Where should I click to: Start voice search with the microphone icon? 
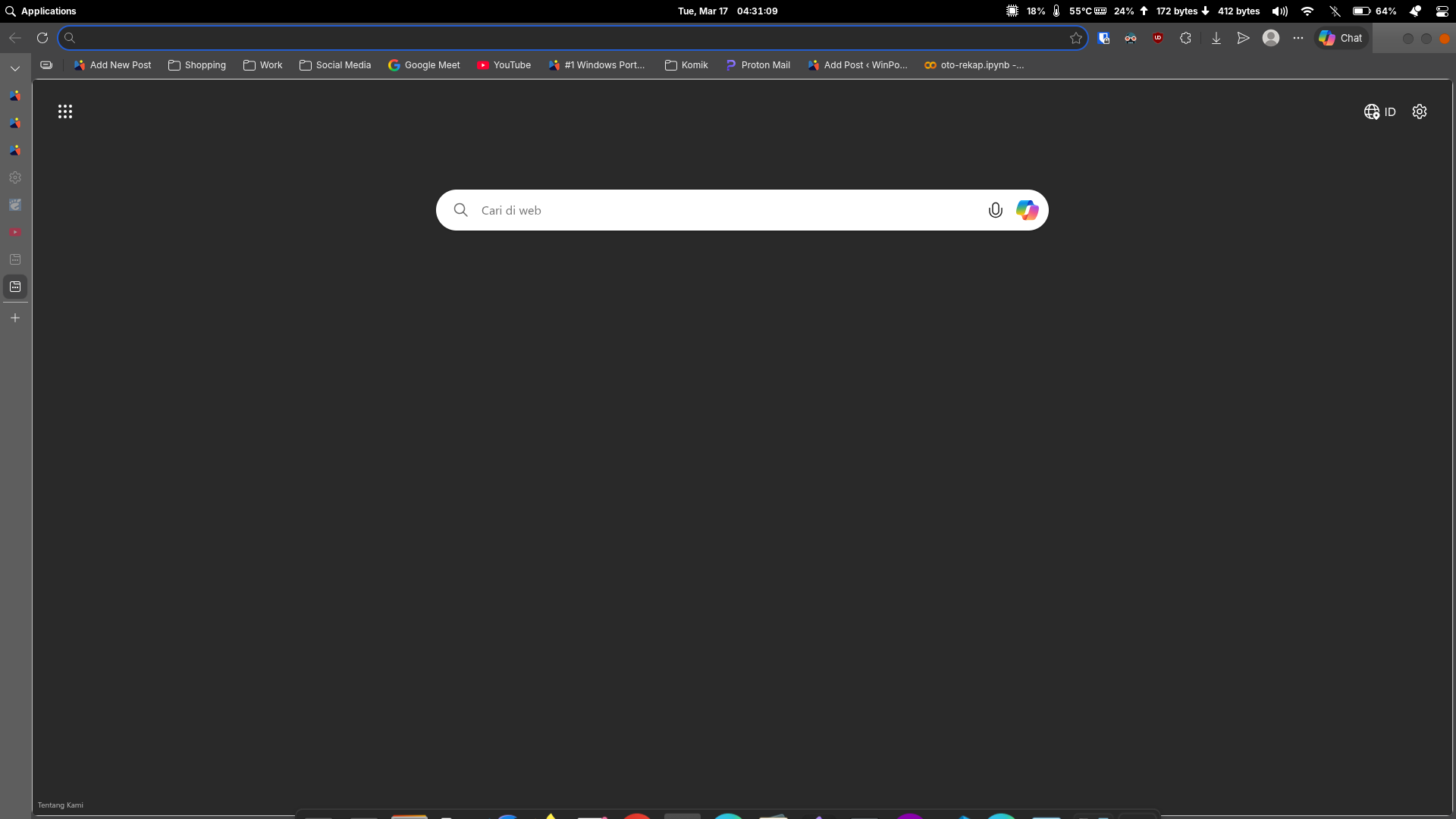click(995, 210)
